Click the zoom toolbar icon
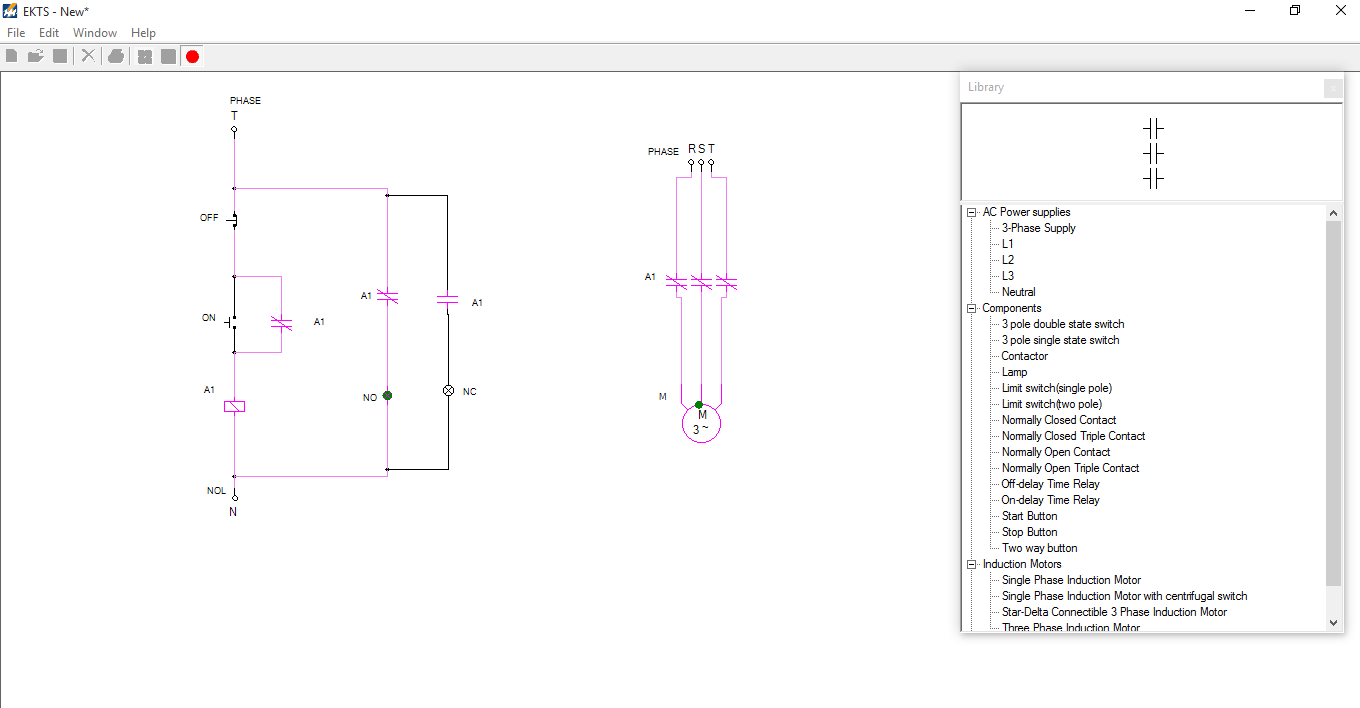 [144, 56]
